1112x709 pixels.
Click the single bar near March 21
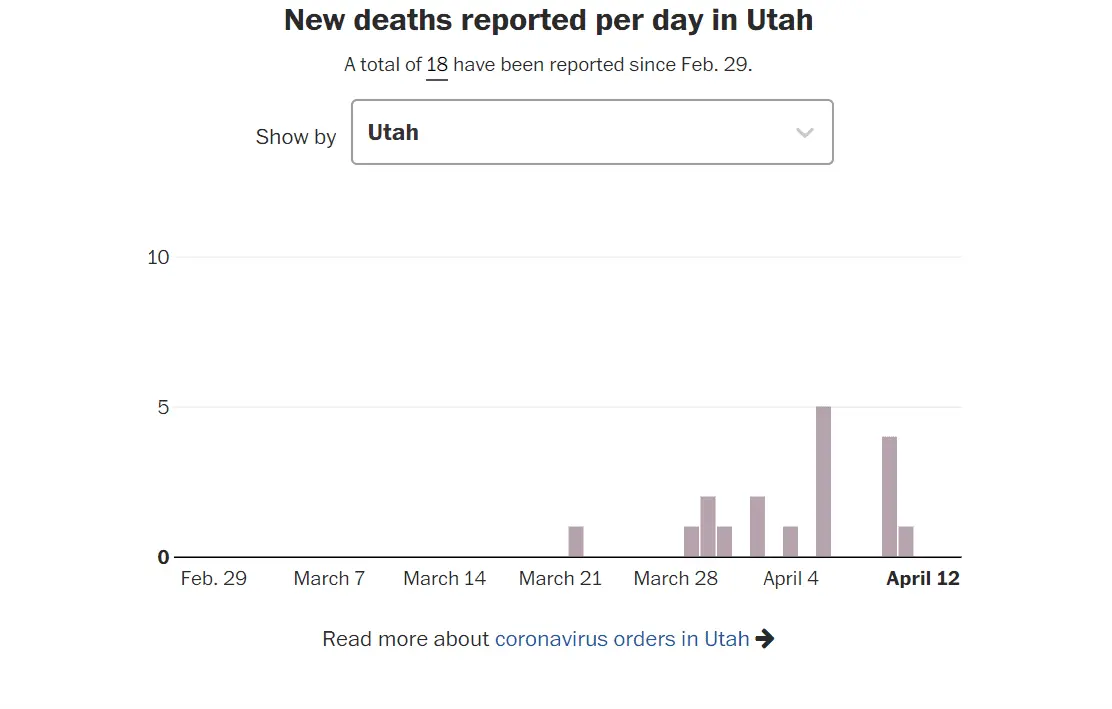click(576, 541)
